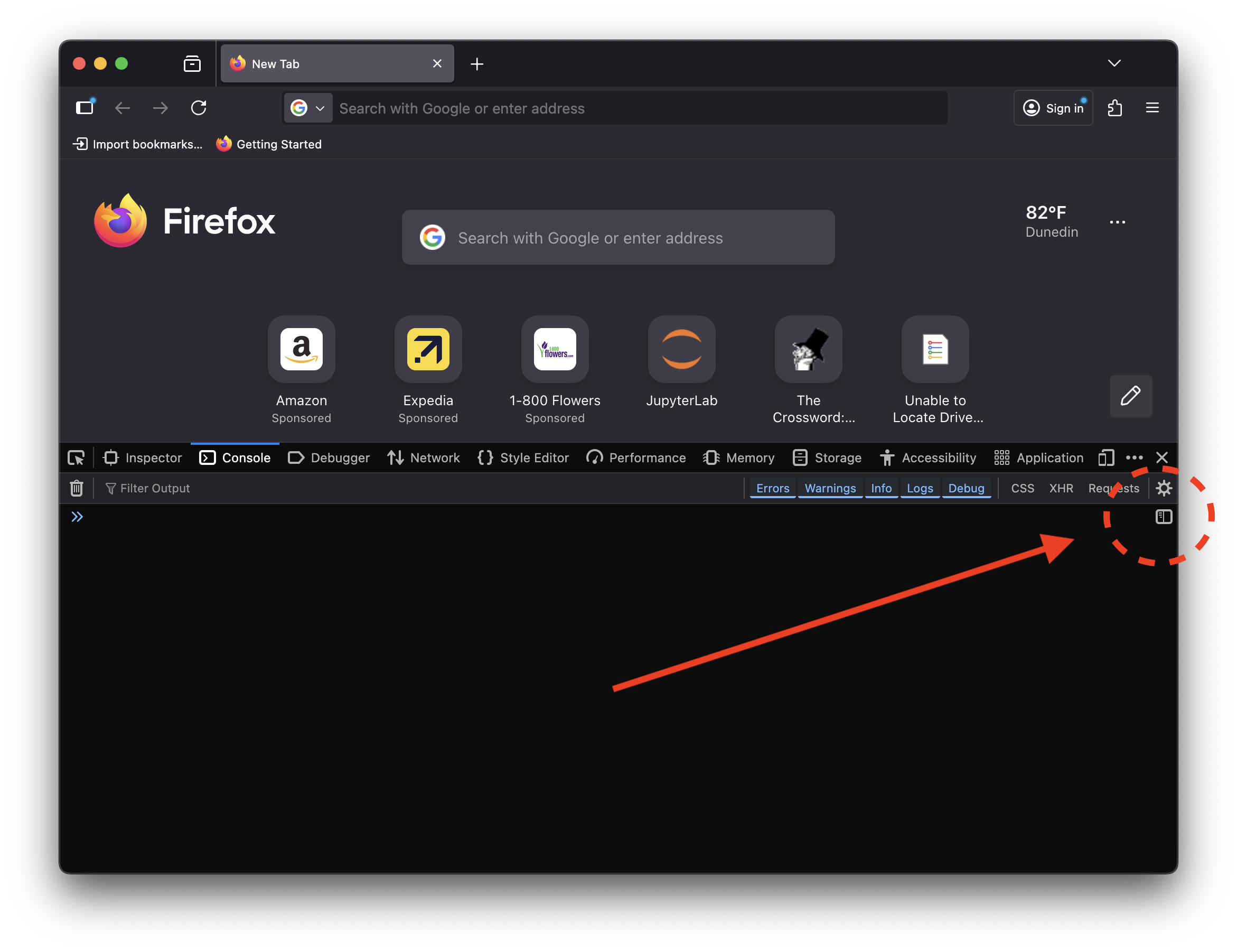This screenshot has width=1237, height=952.
Task: Open the Getting Started bookmark
Action: pyautogui.click(x=269, y=144)
